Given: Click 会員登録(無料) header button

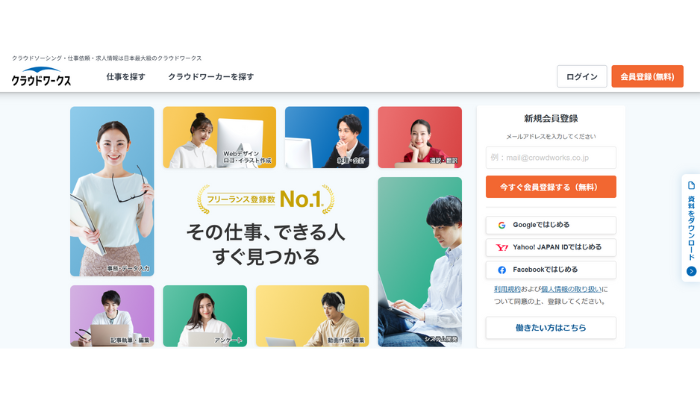Looking at the screenshot, I should (x=647, y=76).
